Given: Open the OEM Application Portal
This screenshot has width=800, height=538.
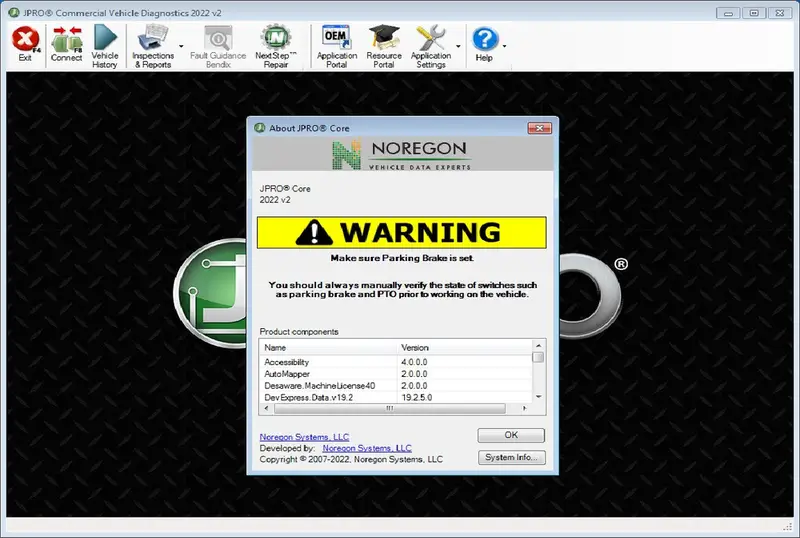Looking at the screenshot, I should point(337,46).
